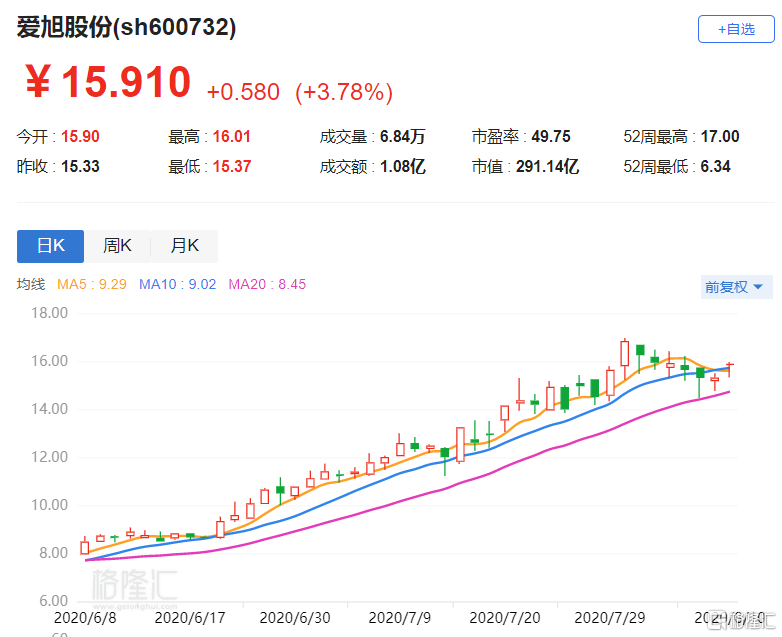Switch to the 日K daily chart tab
The height and width of the screenshot is (637, 782).
coord(50,246)
